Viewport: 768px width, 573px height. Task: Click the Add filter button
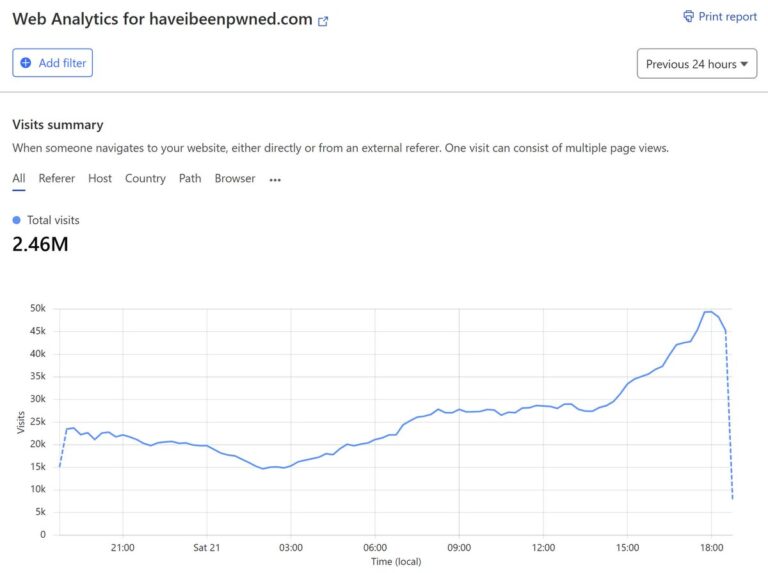[52, 63]
